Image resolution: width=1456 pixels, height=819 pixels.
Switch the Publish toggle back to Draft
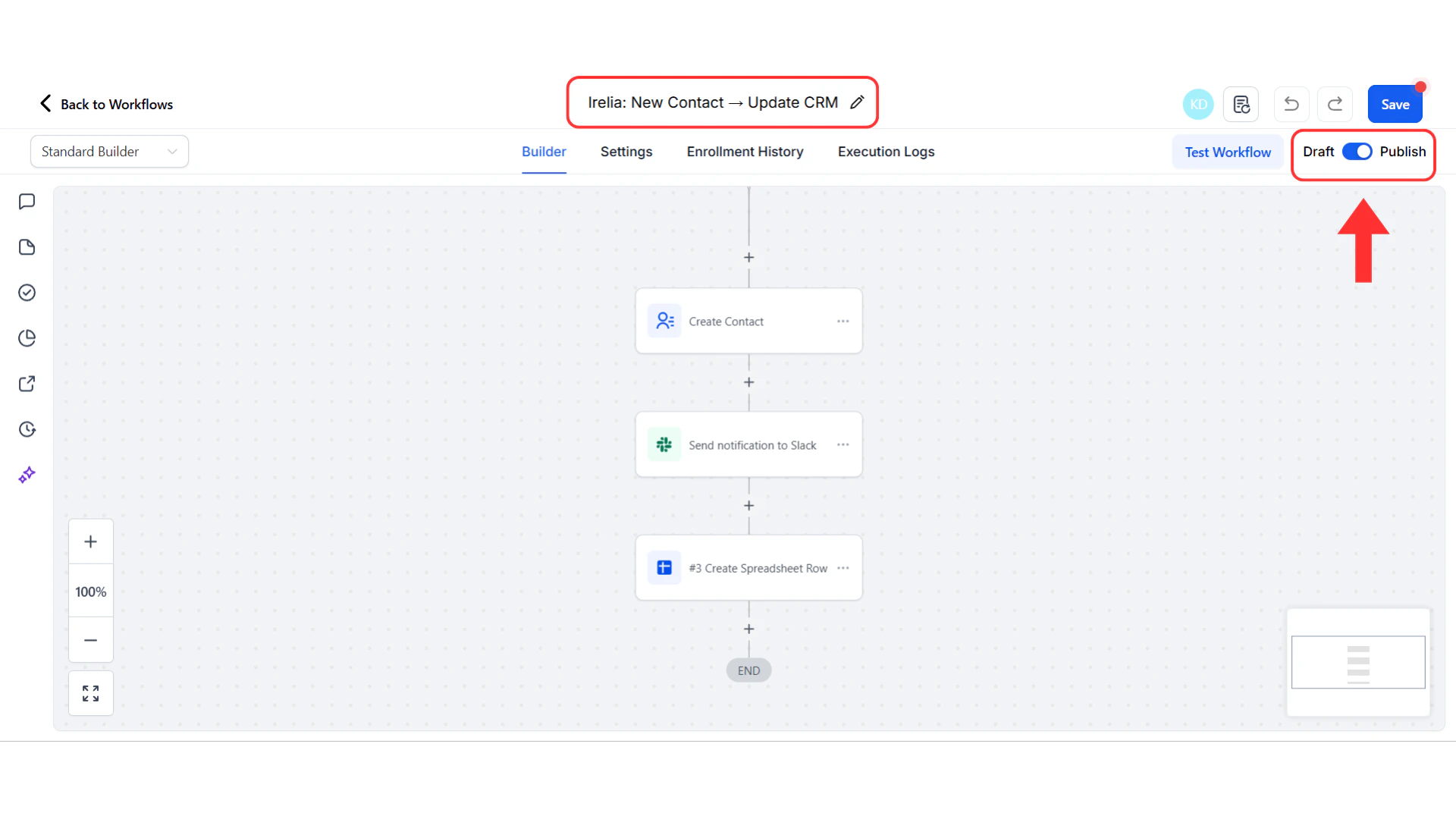coord(1357,151)
